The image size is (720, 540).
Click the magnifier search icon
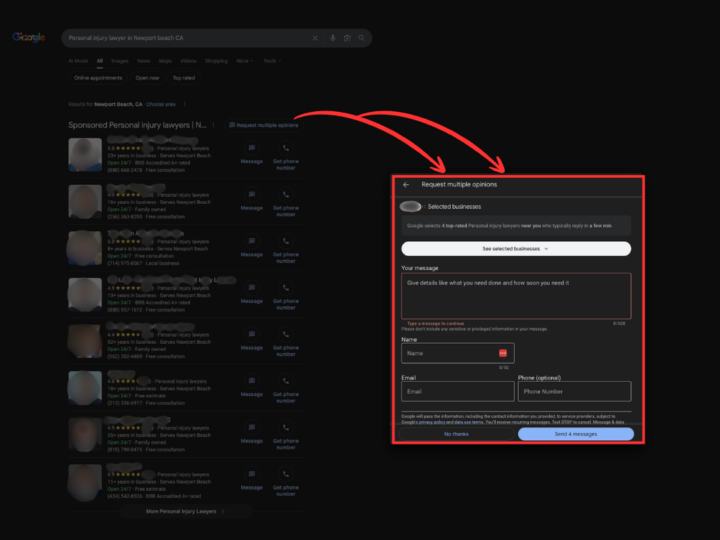[x=362, y=38]
